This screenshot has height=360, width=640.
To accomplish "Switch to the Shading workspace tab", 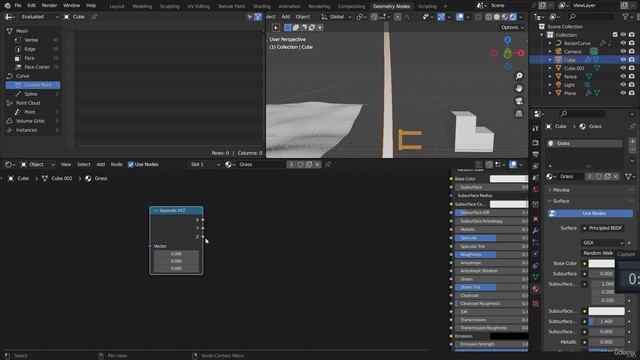I will pyautogui.click(x=262, y=6).
